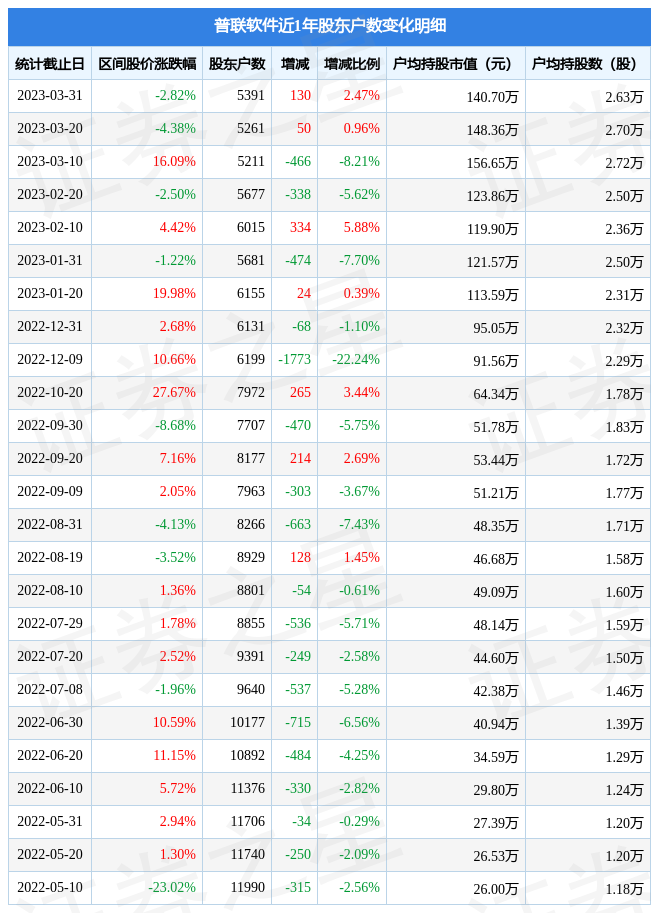The height and width of the screenshot is (913, 651).
Task: Select the date cell 2022-08-19
Action: 50,557
